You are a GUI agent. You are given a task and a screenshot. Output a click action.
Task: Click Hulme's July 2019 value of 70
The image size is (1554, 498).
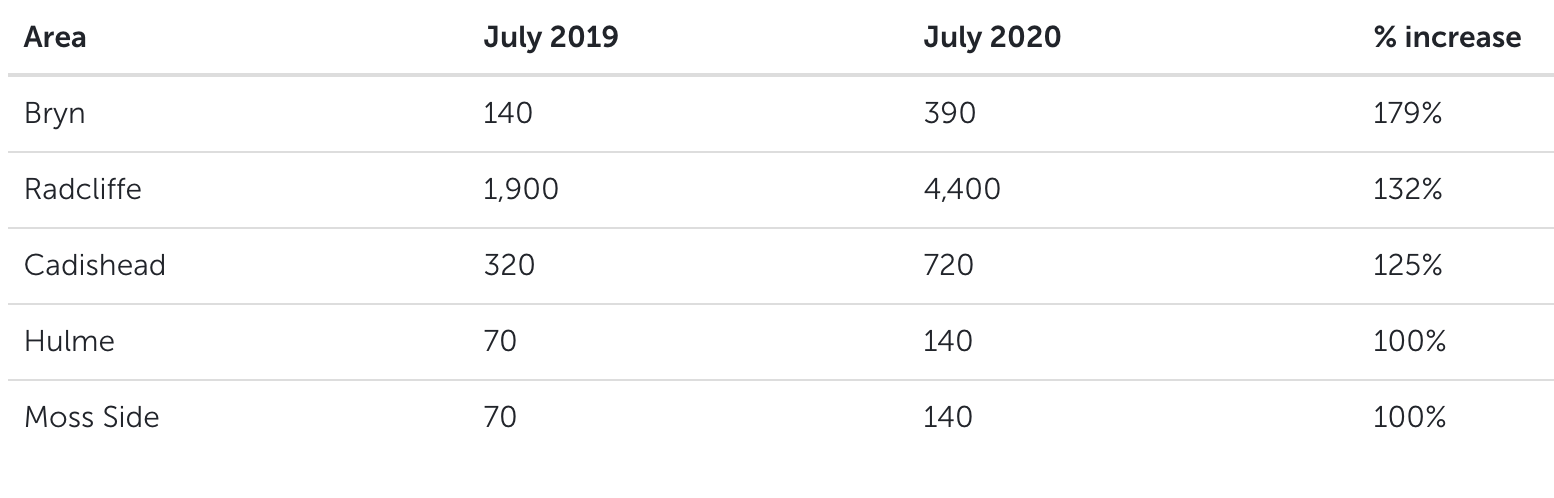(x=500, y=341)
